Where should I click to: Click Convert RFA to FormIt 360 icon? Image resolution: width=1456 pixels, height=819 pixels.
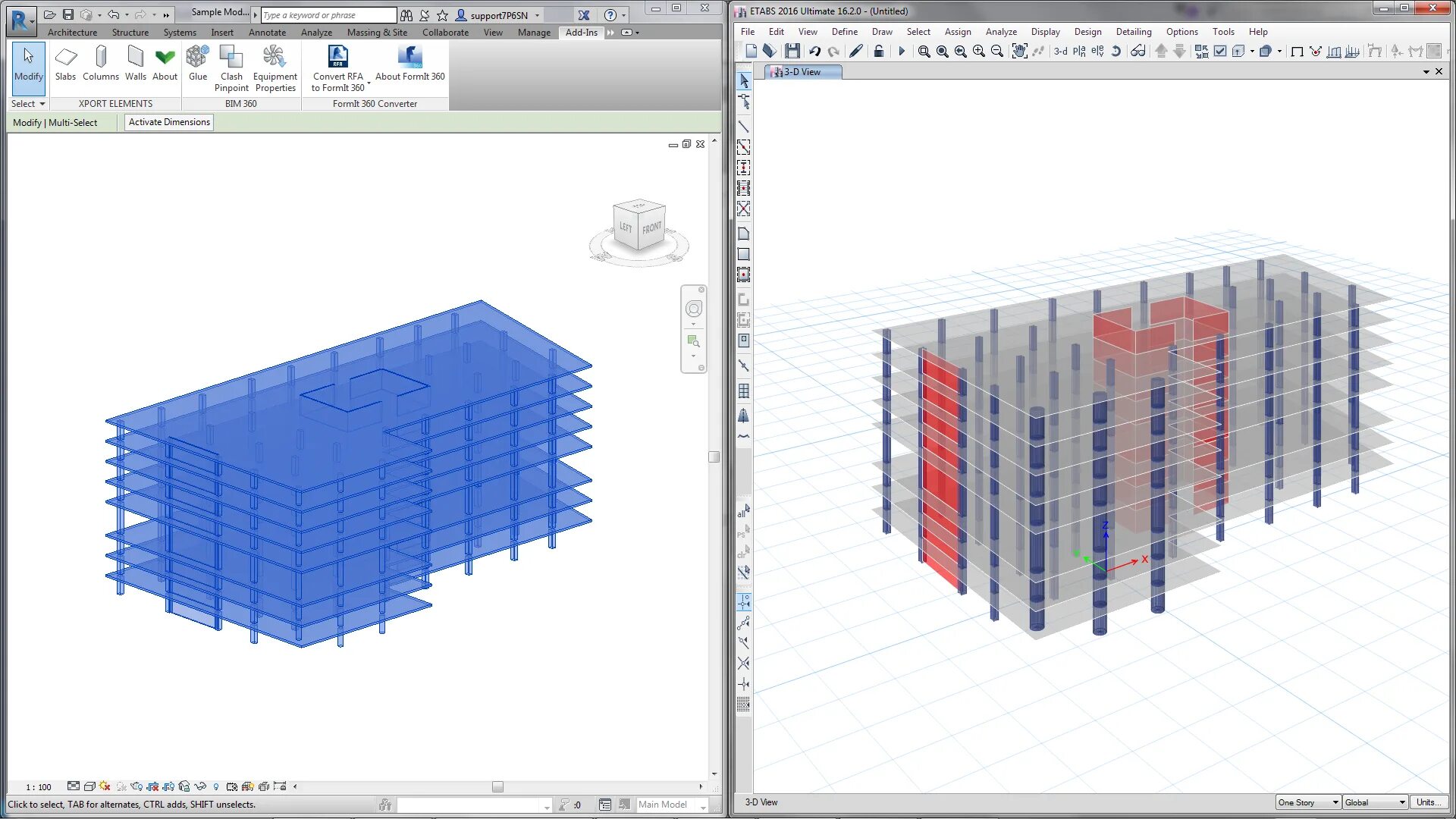[337, 57]
